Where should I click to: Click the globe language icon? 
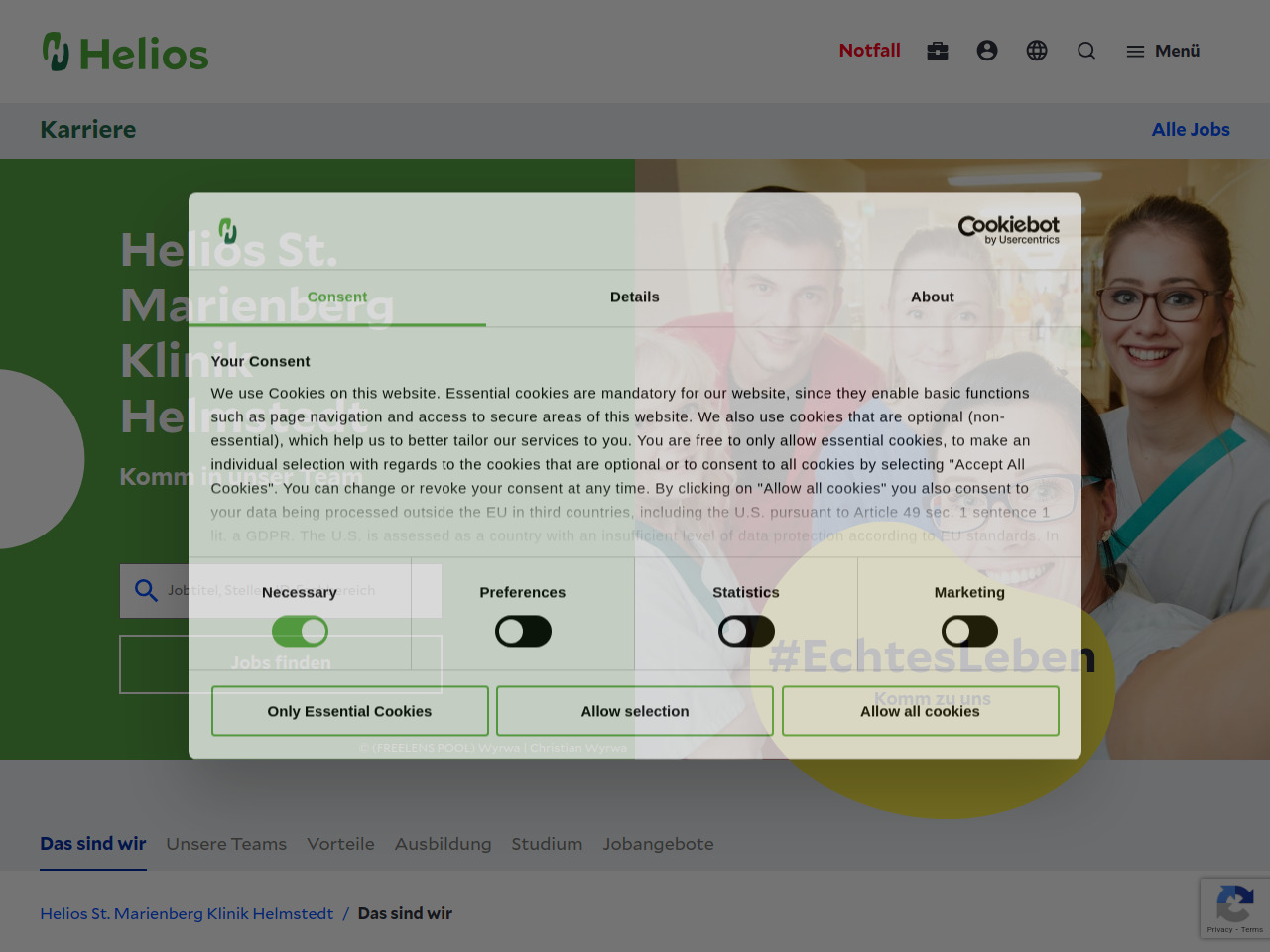tap(1037, 51)
